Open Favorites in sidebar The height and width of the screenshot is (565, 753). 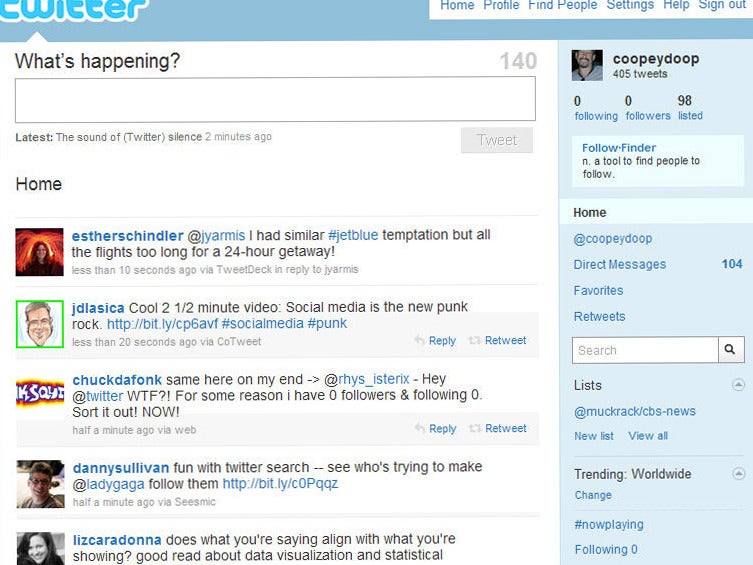point(598,290)
